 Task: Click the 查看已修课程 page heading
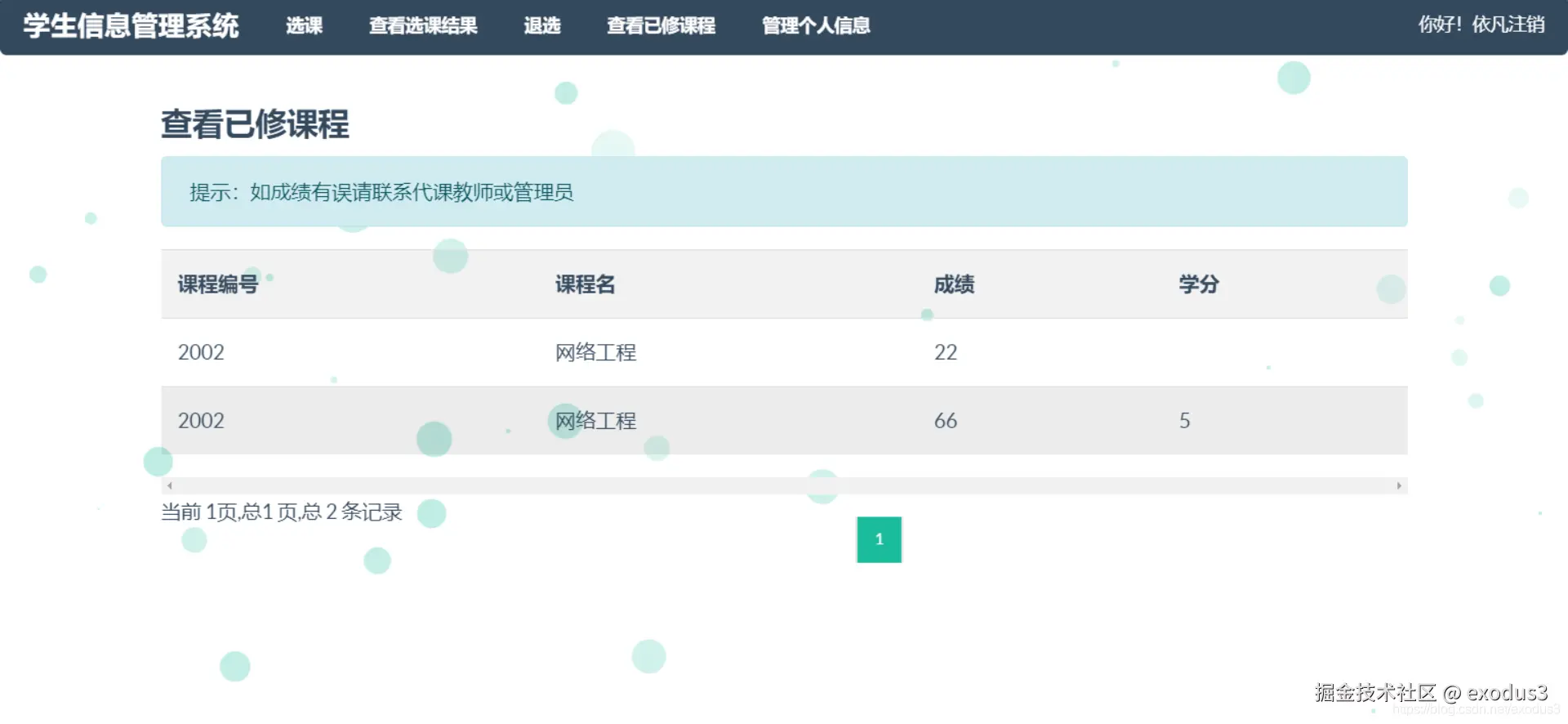[x=255, y=124]
